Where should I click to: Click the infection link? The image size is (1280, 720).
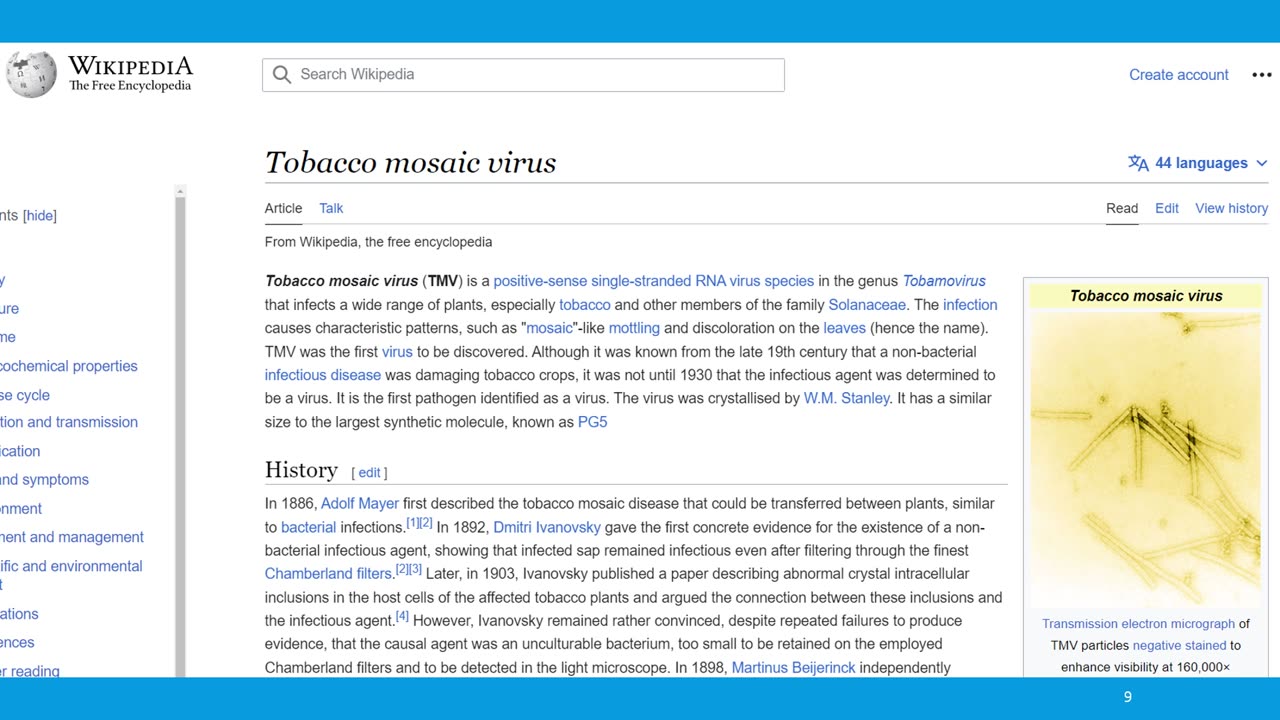970,305
